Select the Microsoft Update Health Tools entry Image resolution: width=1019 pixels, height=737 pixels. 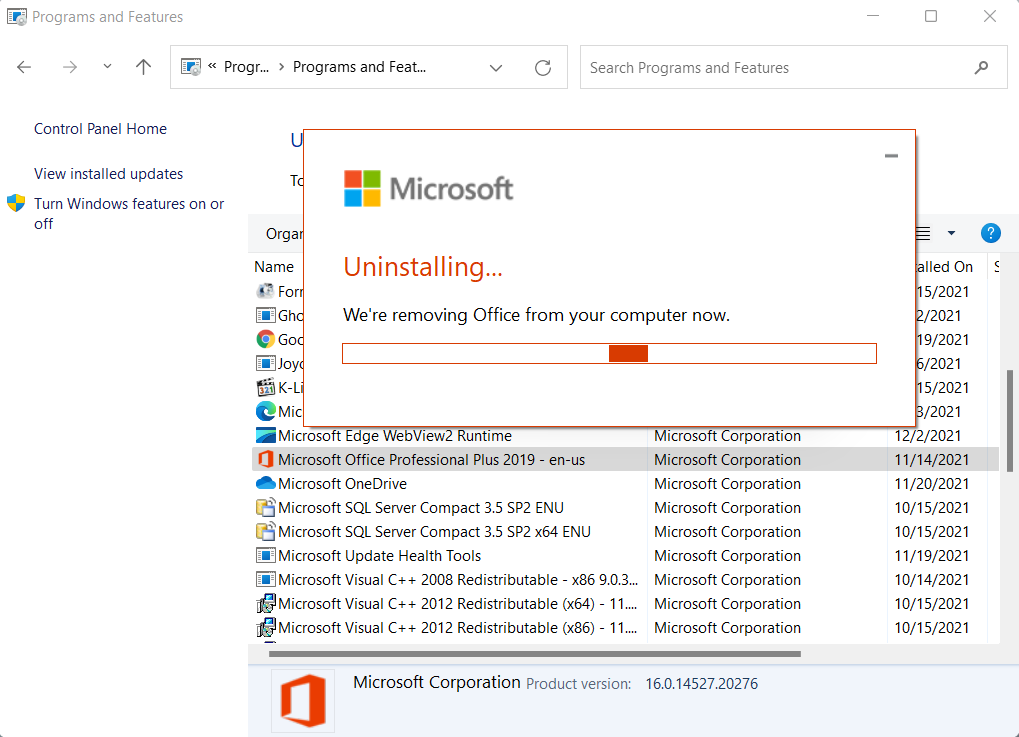(x=380, y=556)
